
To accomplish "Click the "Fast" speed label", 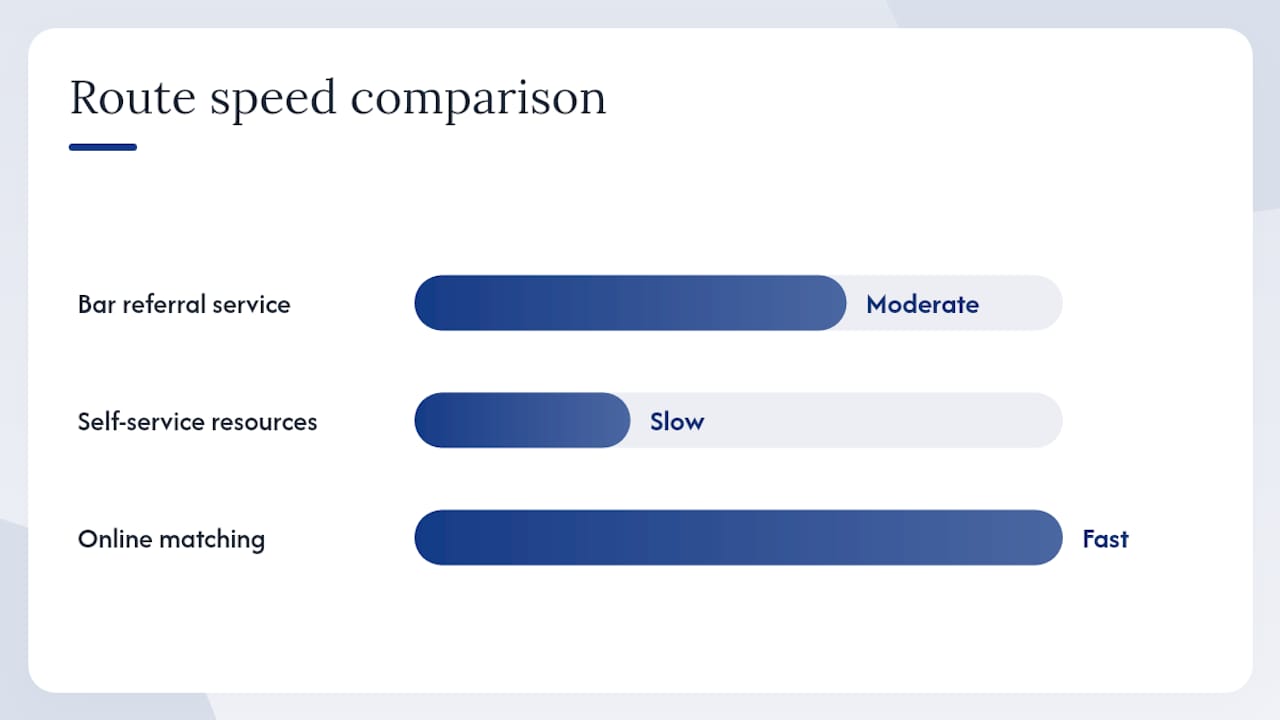I will [x=1105, y=539].
